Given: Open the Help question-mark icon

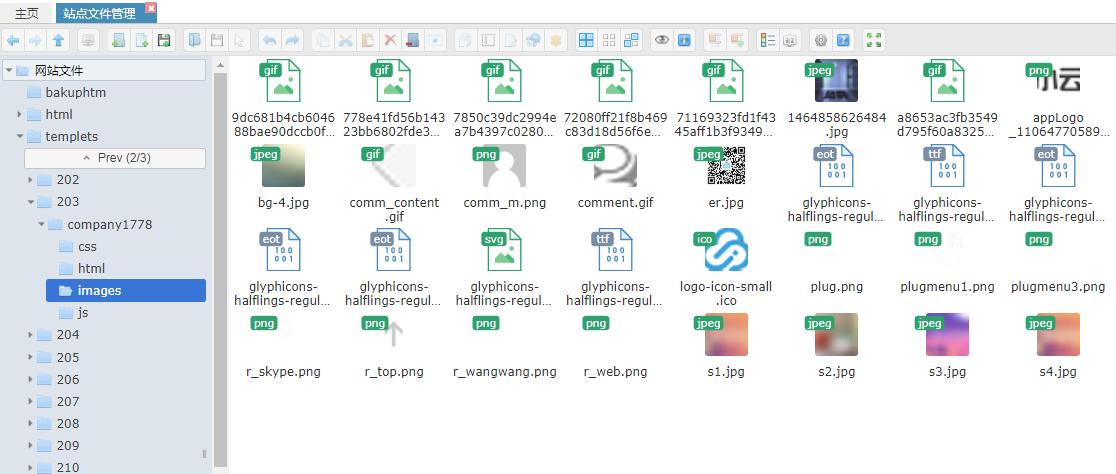Looking at the screenshot, I should click(843, 41).
